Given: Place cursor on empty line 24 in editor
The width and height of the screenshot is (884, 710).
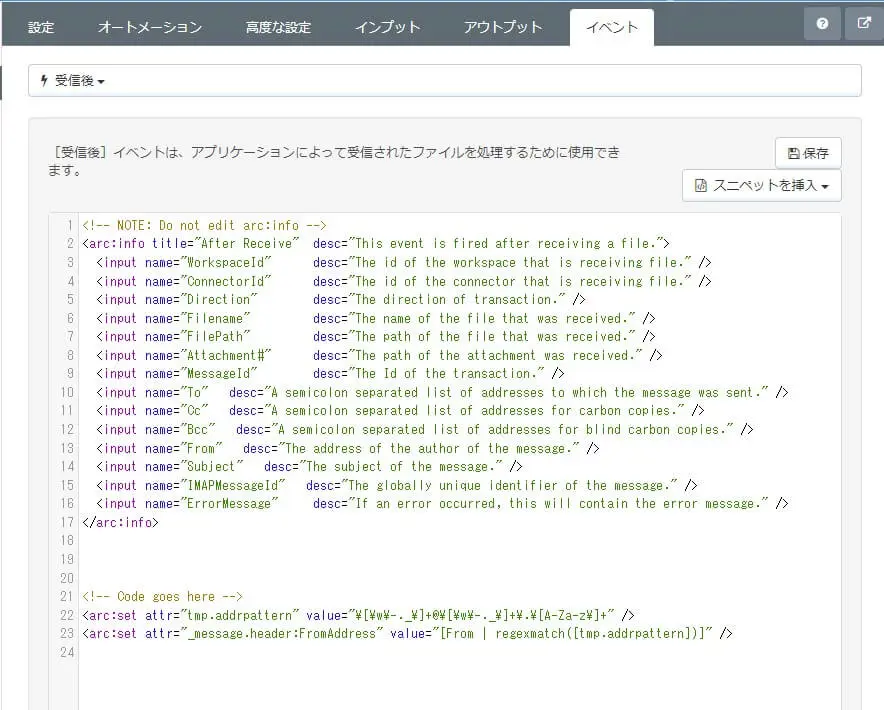Looking at the screenshot, I should tap(300, 652).
